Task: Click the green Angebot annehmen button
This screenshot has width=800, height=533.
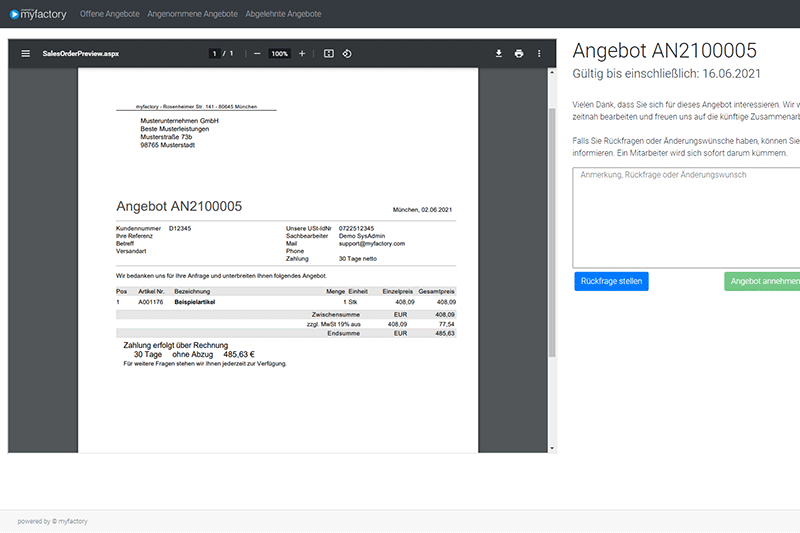Action: (764, 281)
